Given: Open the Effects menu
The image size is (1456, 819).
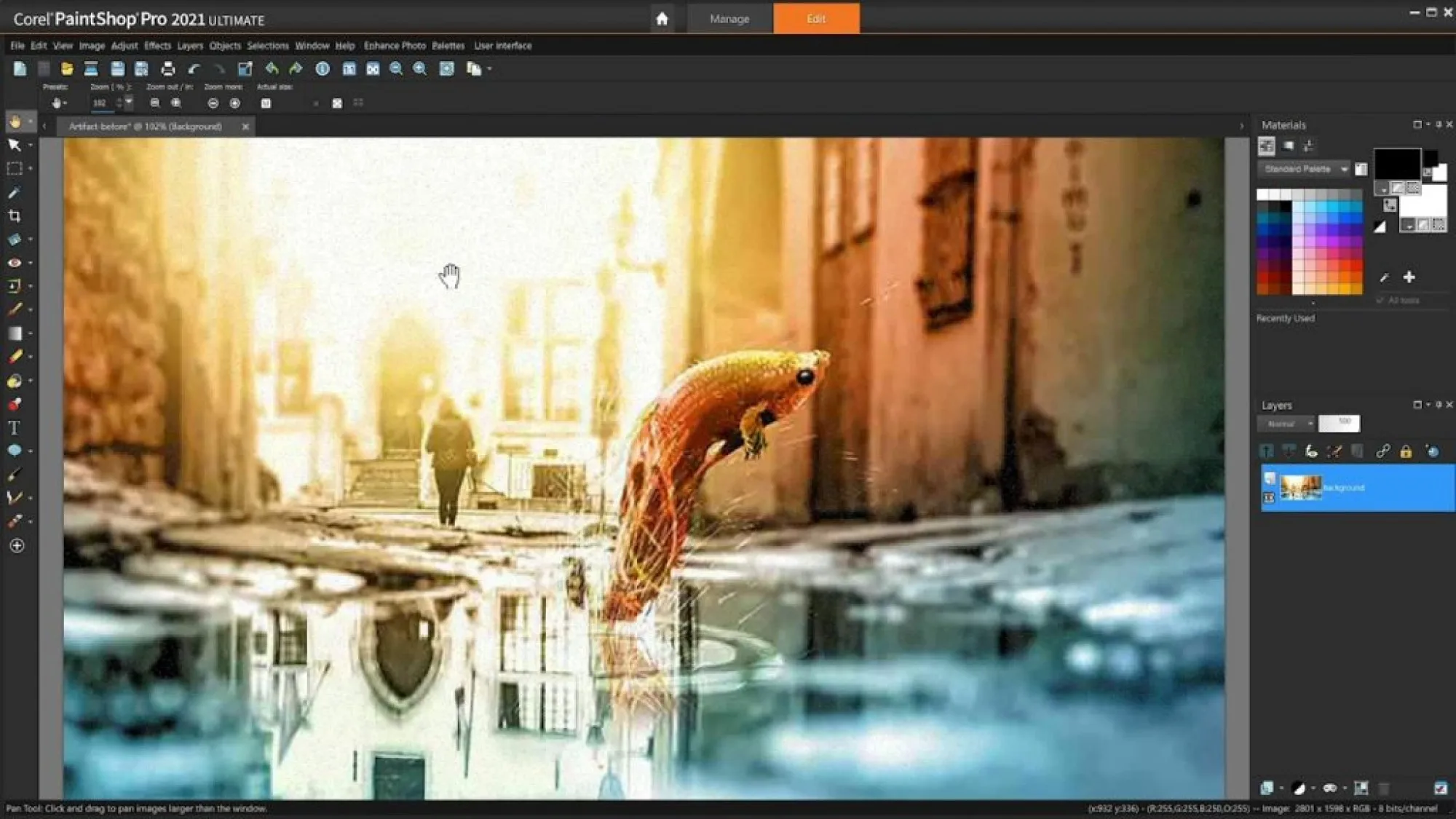Looking at the screenshot, I should coord(158,45).
